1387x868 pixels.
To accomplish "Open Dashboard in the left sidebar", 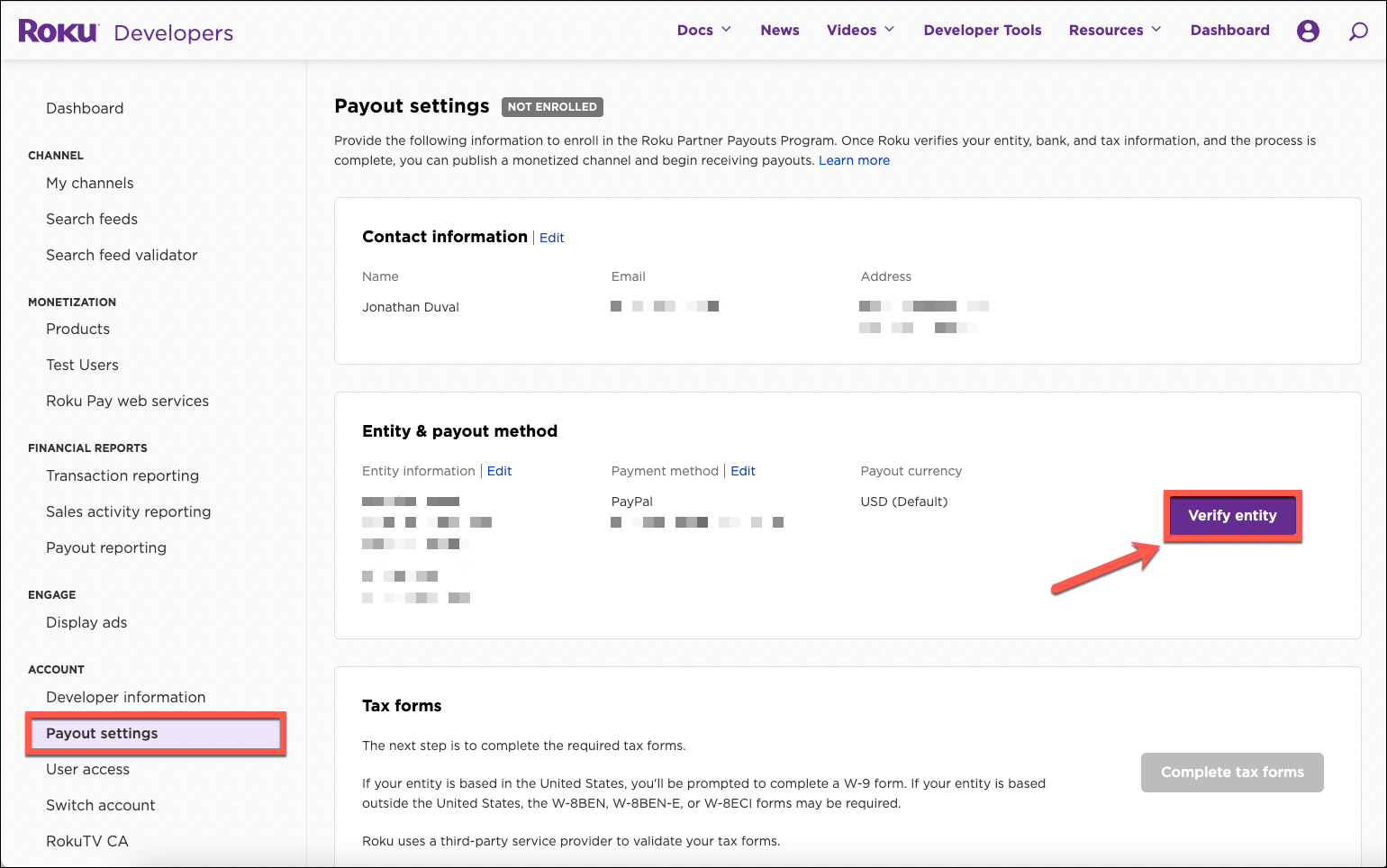I will coord(85,108).
